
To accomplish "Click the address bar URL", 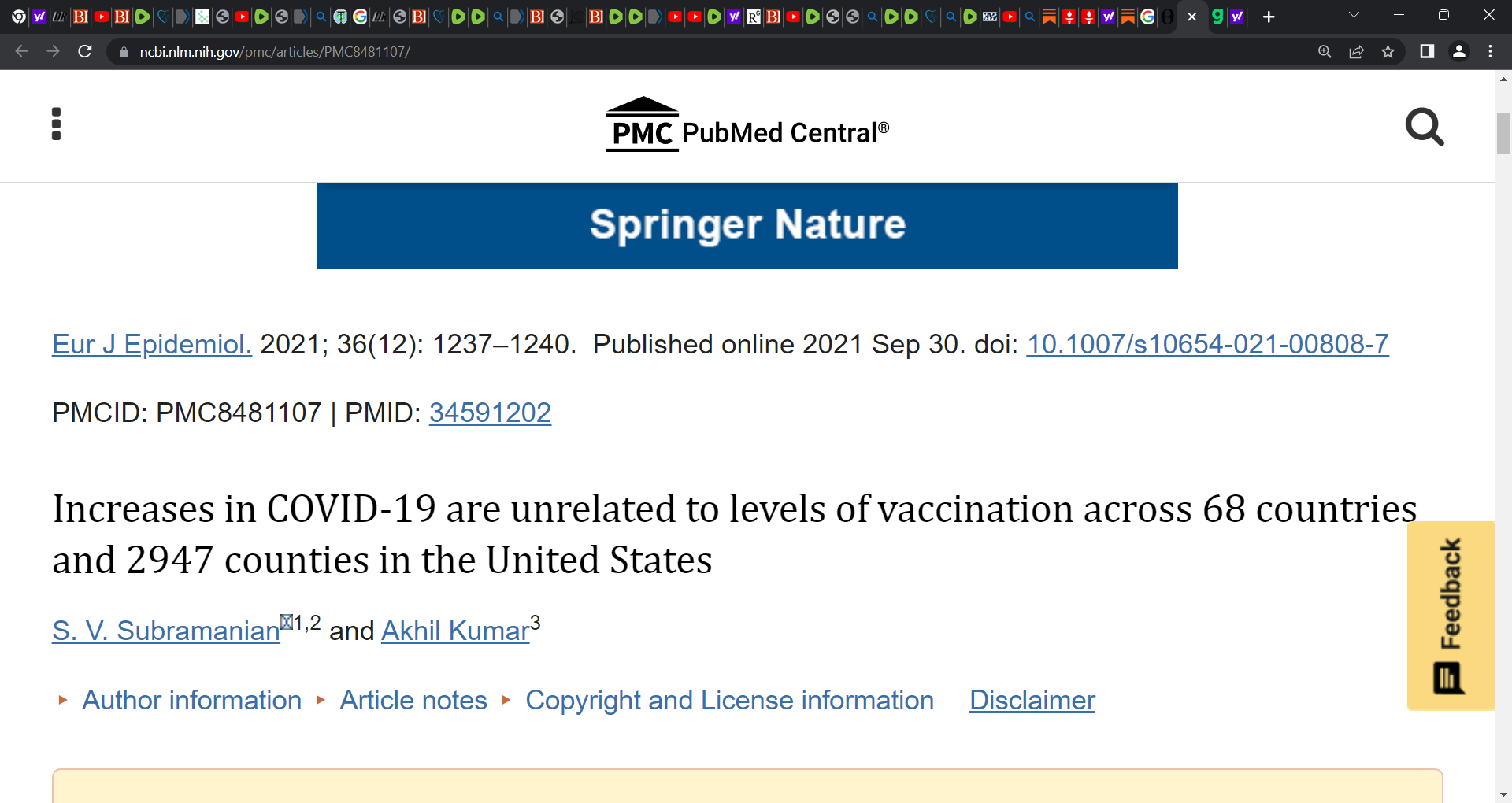I will [x=275, y=52].
